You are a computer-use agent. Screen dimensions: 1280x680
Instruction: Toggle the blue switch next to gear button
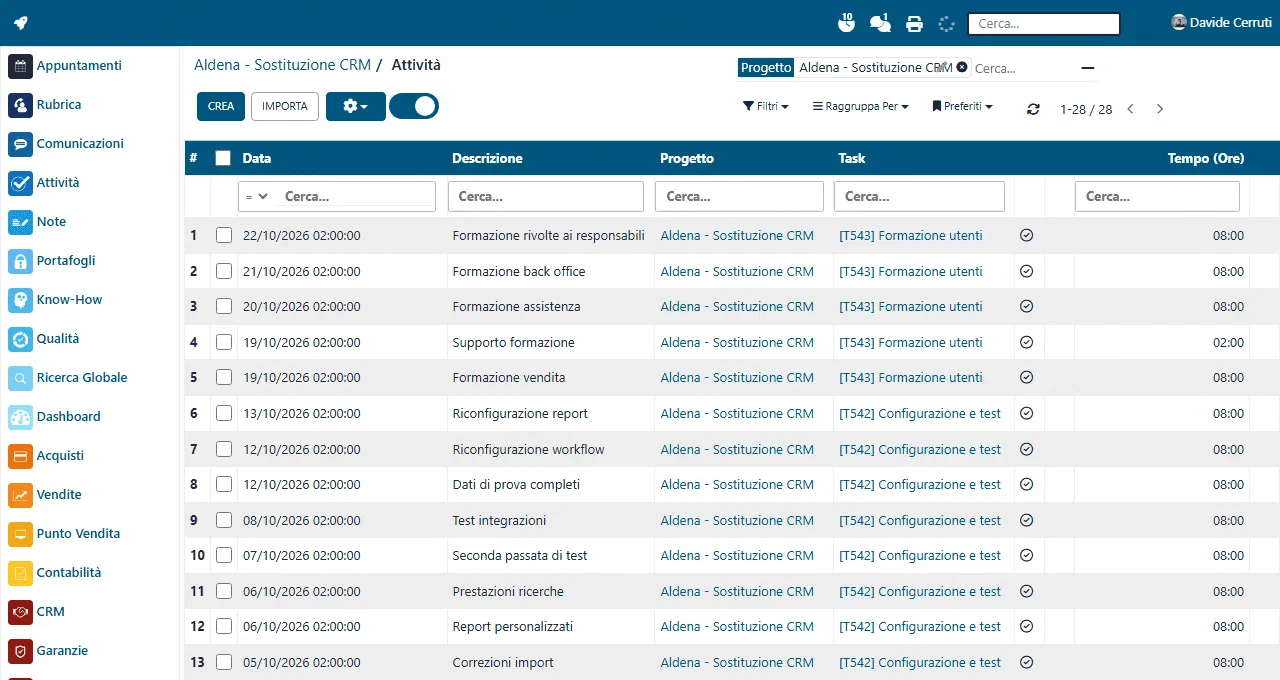[x=414, y=106]
